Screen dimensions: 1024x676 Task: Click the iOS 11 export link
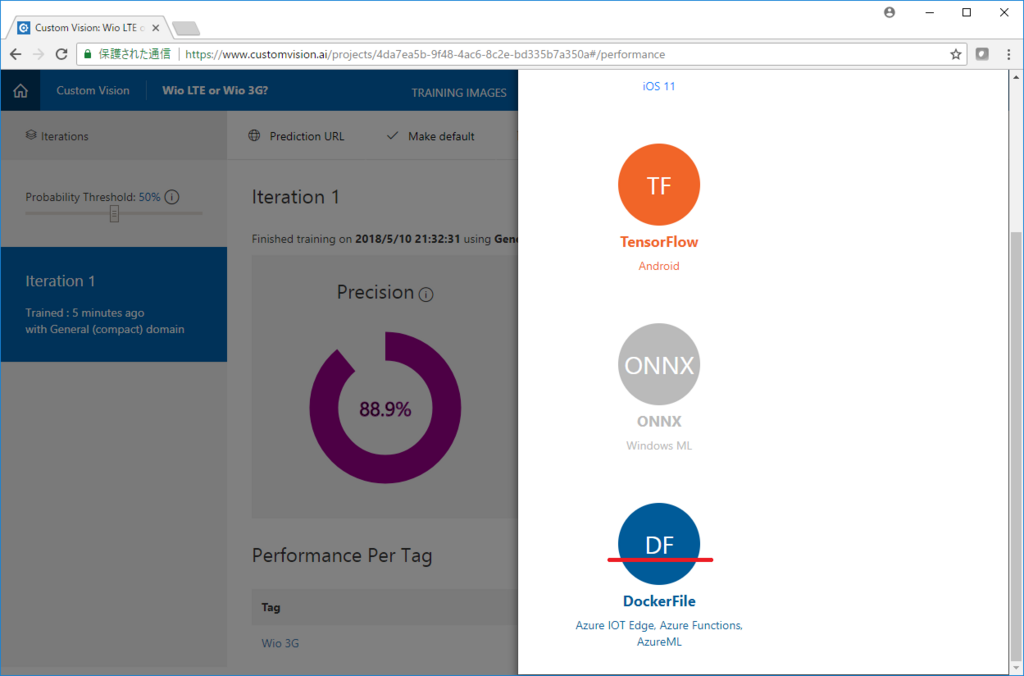click(x=659, y=86)
